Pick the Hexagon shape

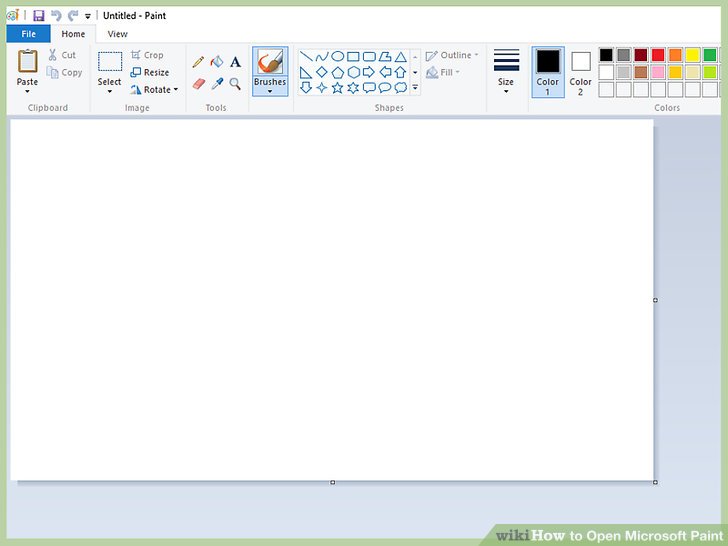(354, 72)
